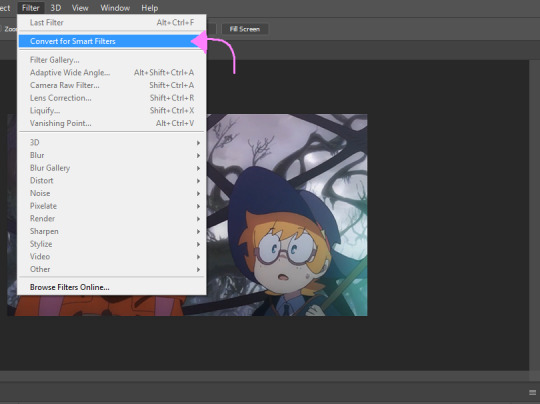Open the Window menu
Viewport: 540px width, 404px height.
(x=115, y=8)
